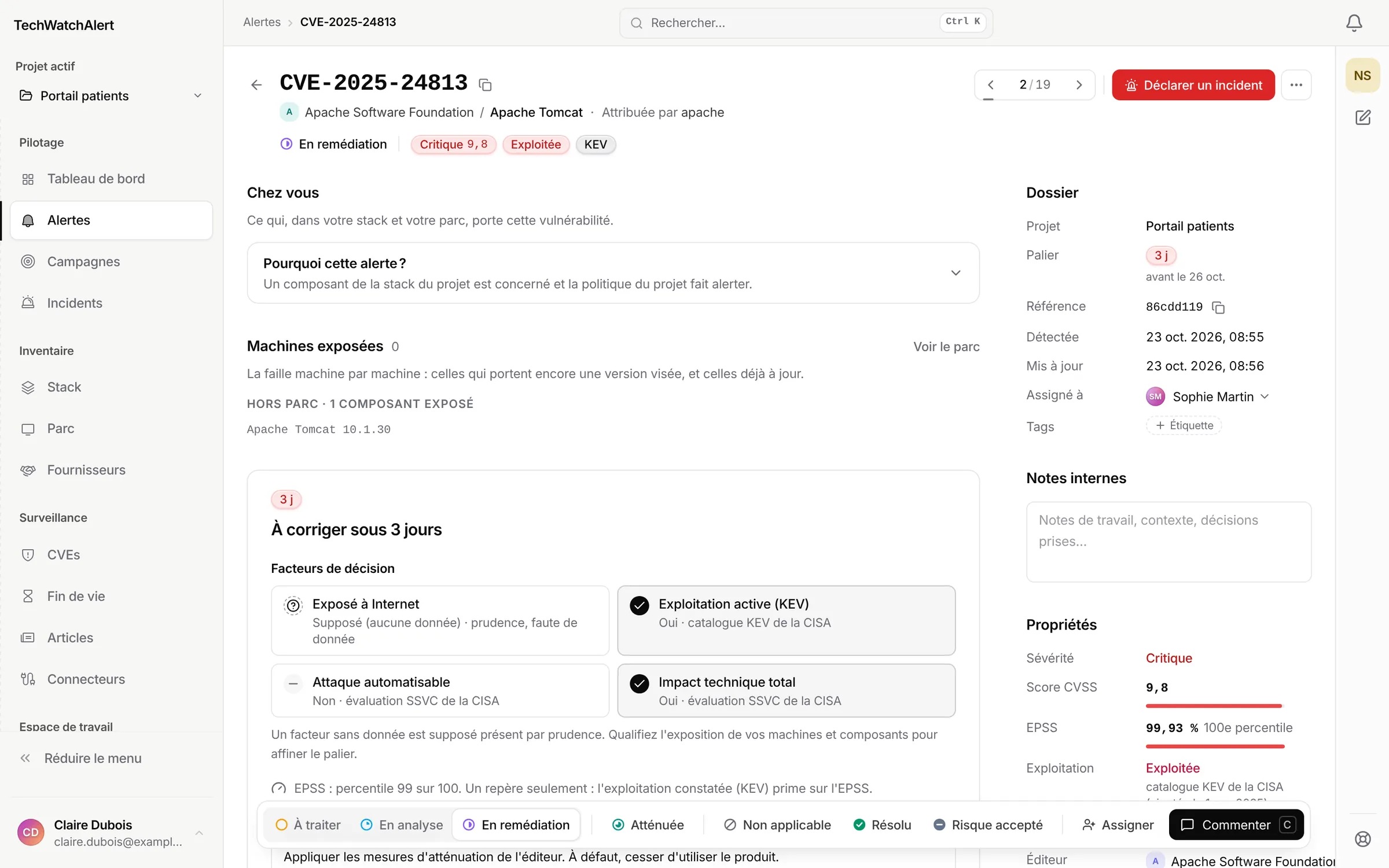Add a tag with Étiquette button
1389x868 pixels.
(1184, 426)
